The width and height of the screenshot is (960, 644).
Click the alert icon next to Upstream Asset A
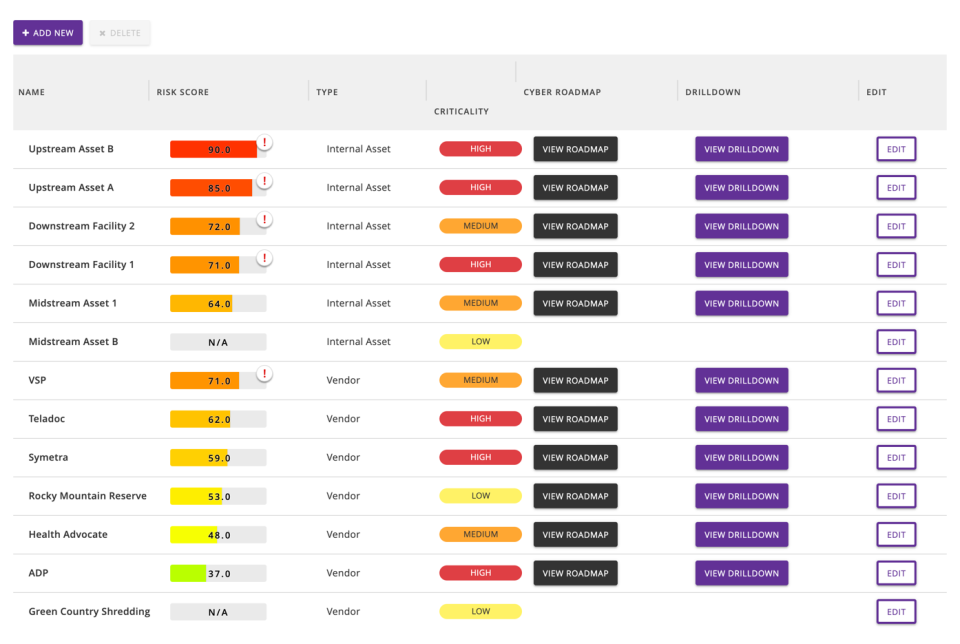click(264, 181)
